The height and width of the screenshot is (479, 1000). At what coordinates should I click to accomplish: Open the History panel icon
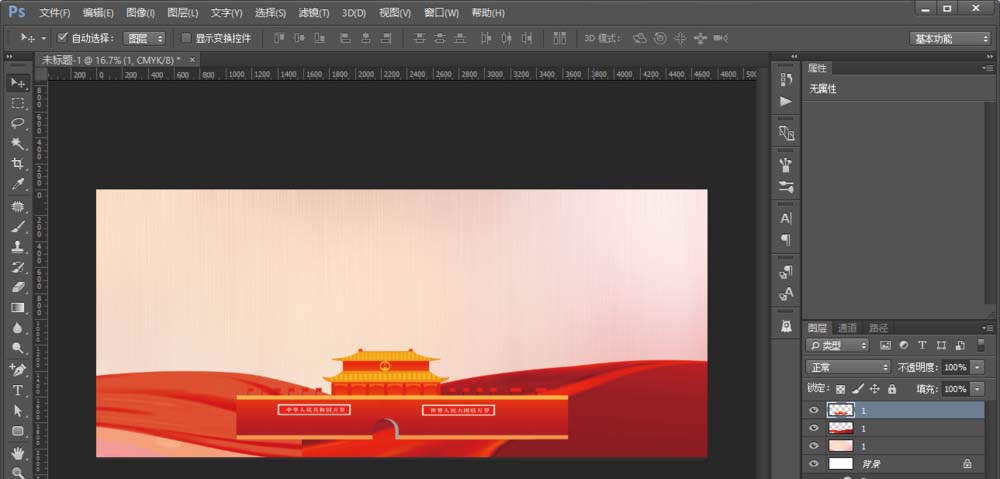[786, 79]
